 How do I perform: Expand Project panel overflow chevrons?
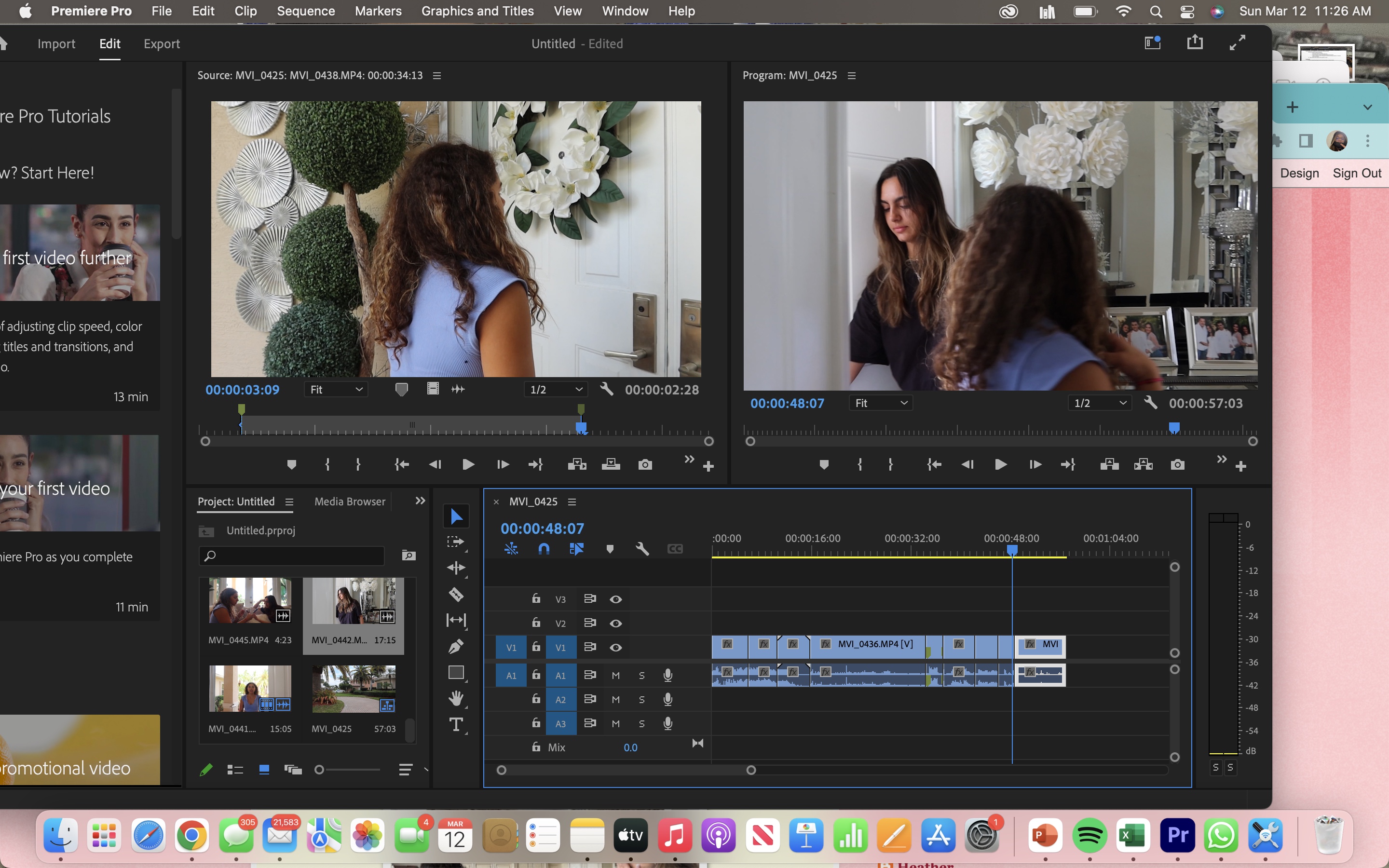point(420,501)
